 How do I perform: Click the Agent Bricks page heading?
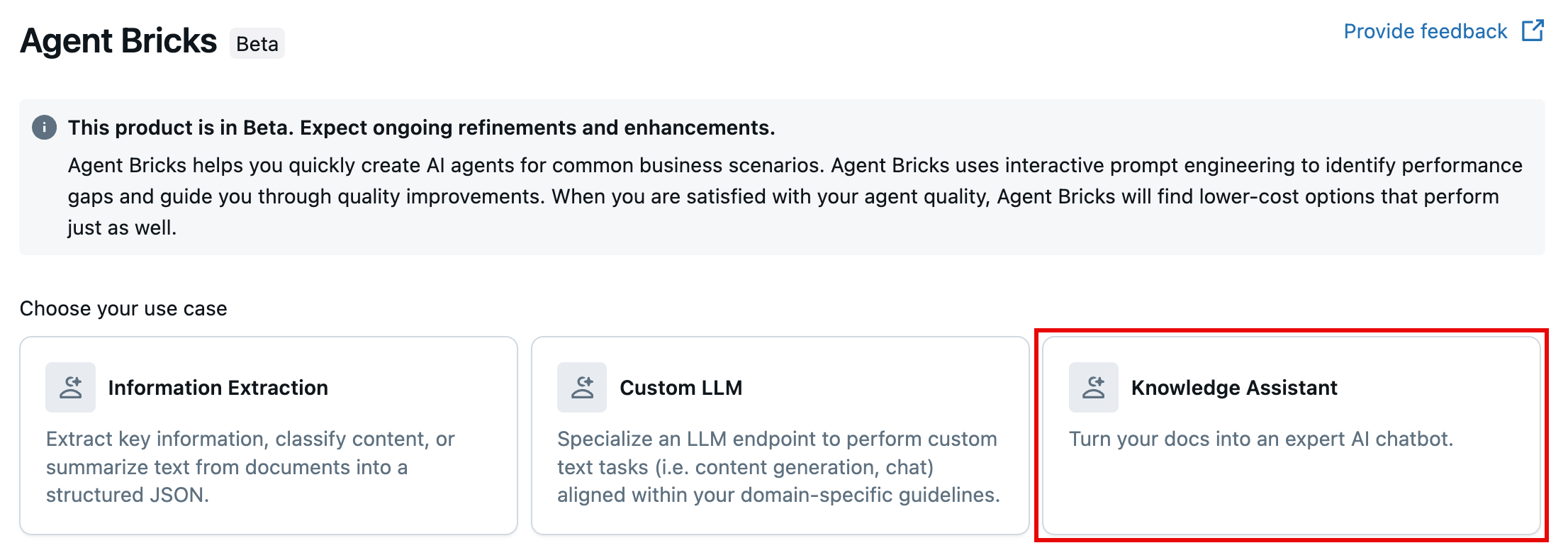(x=118, y=41)
